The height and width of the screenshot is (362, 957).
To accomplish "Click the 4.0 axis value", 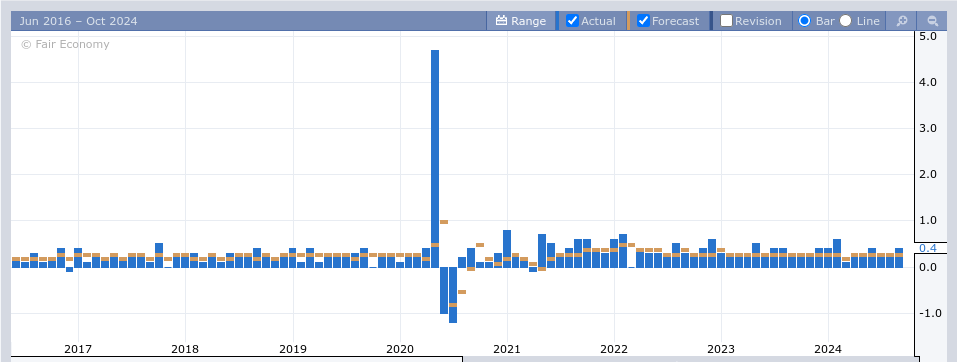I will [928, 82].
